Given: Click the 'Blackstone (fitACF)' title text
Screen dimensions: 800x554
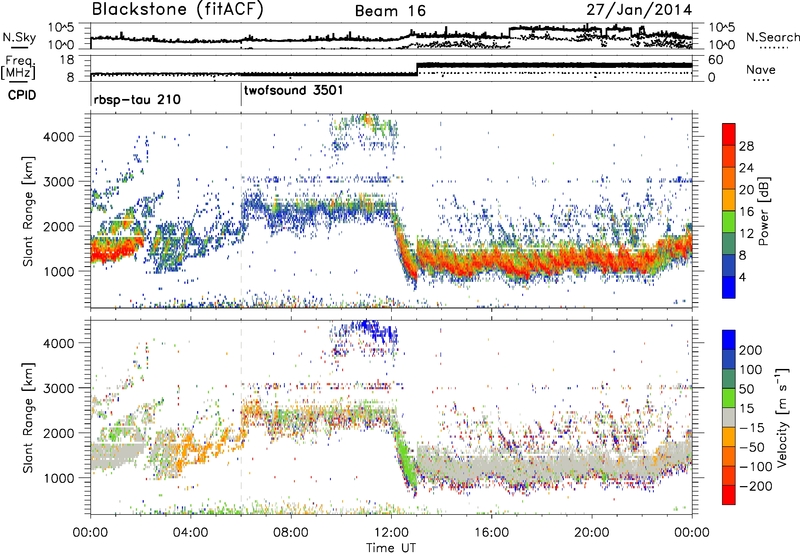Looking at the screenshot, I should click(x=178, y=9).
